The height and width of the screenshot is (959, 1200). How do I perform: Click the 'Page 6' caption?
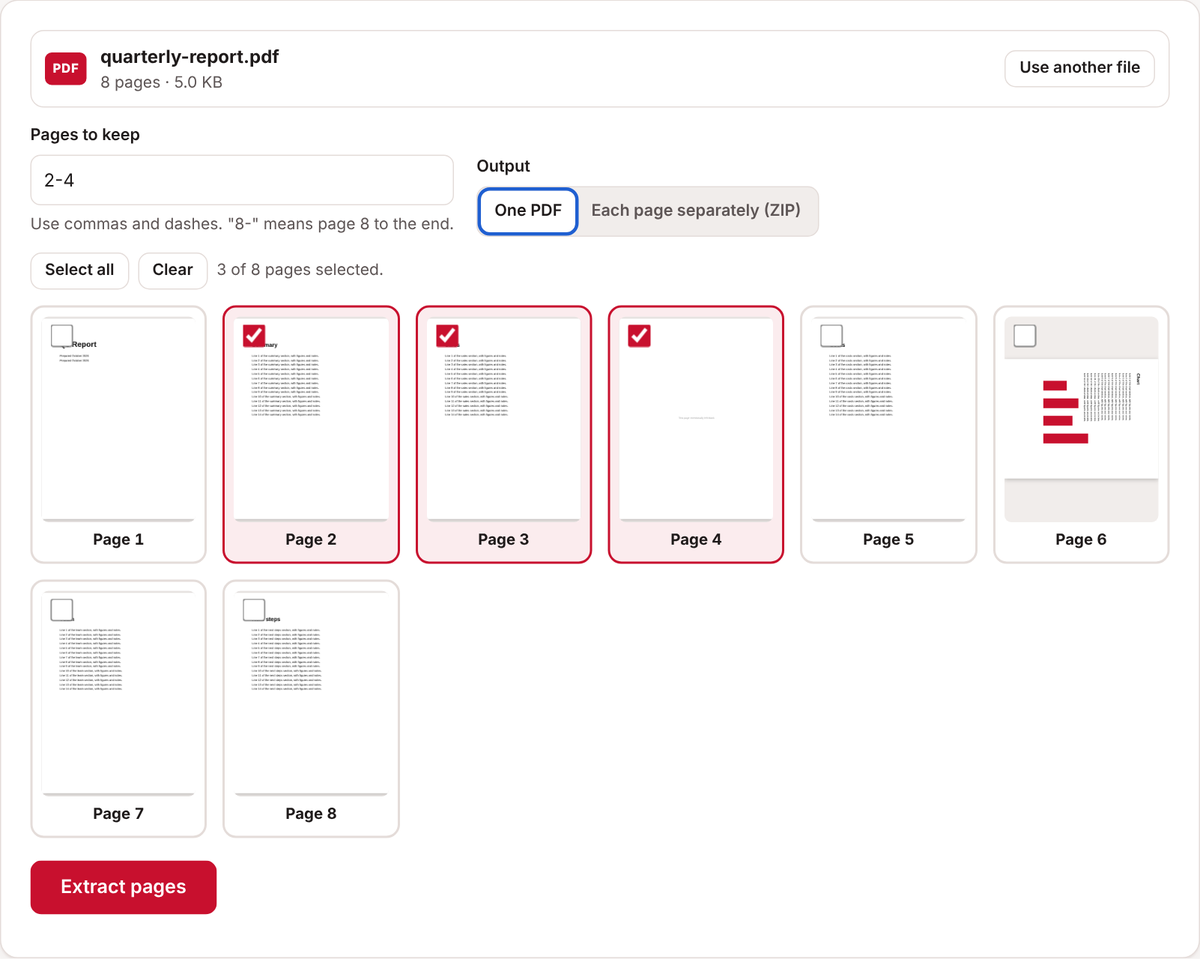click(x=1081, y=539)
